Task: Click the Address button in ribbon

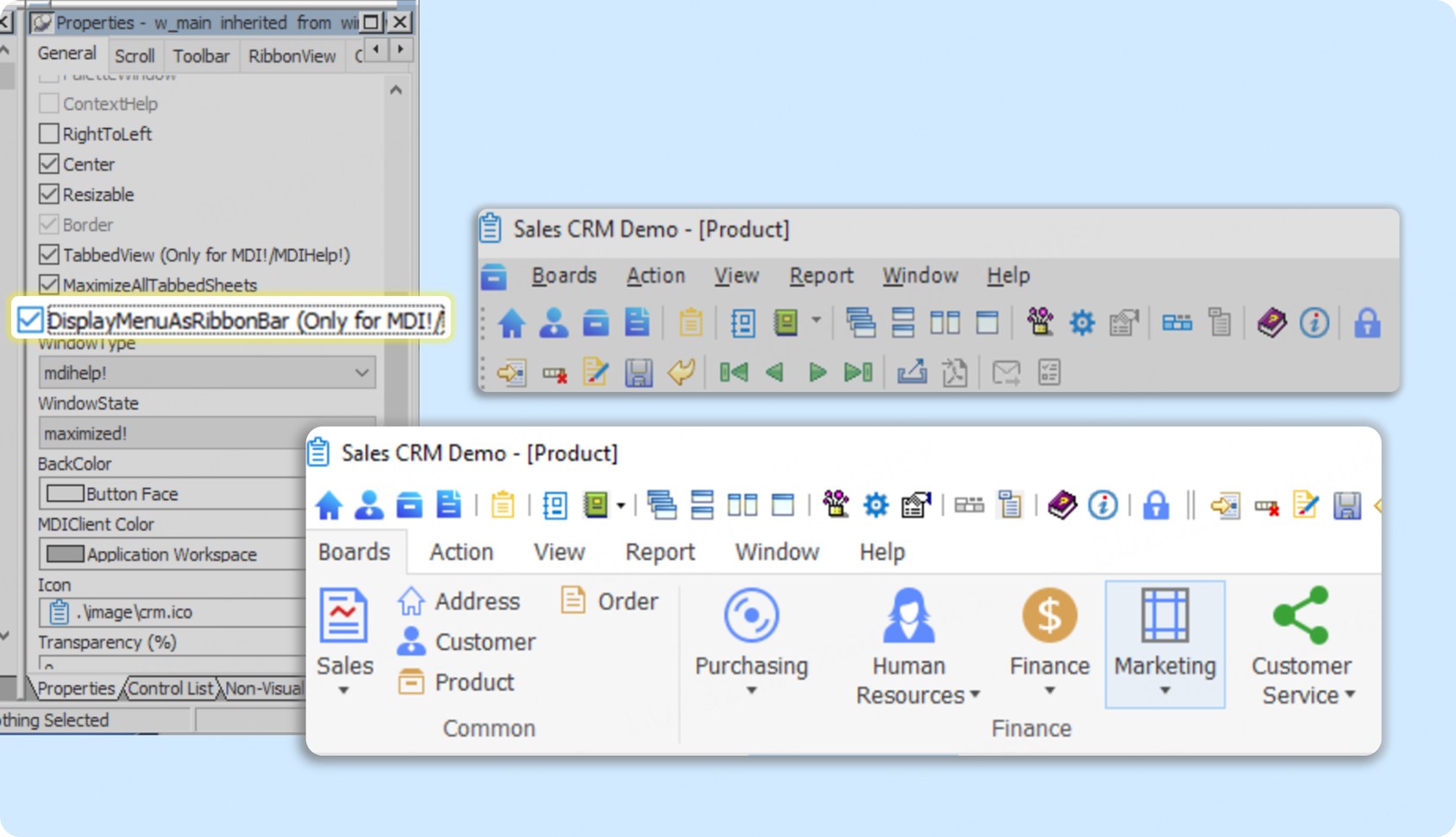Action: [x=459, y=602]
